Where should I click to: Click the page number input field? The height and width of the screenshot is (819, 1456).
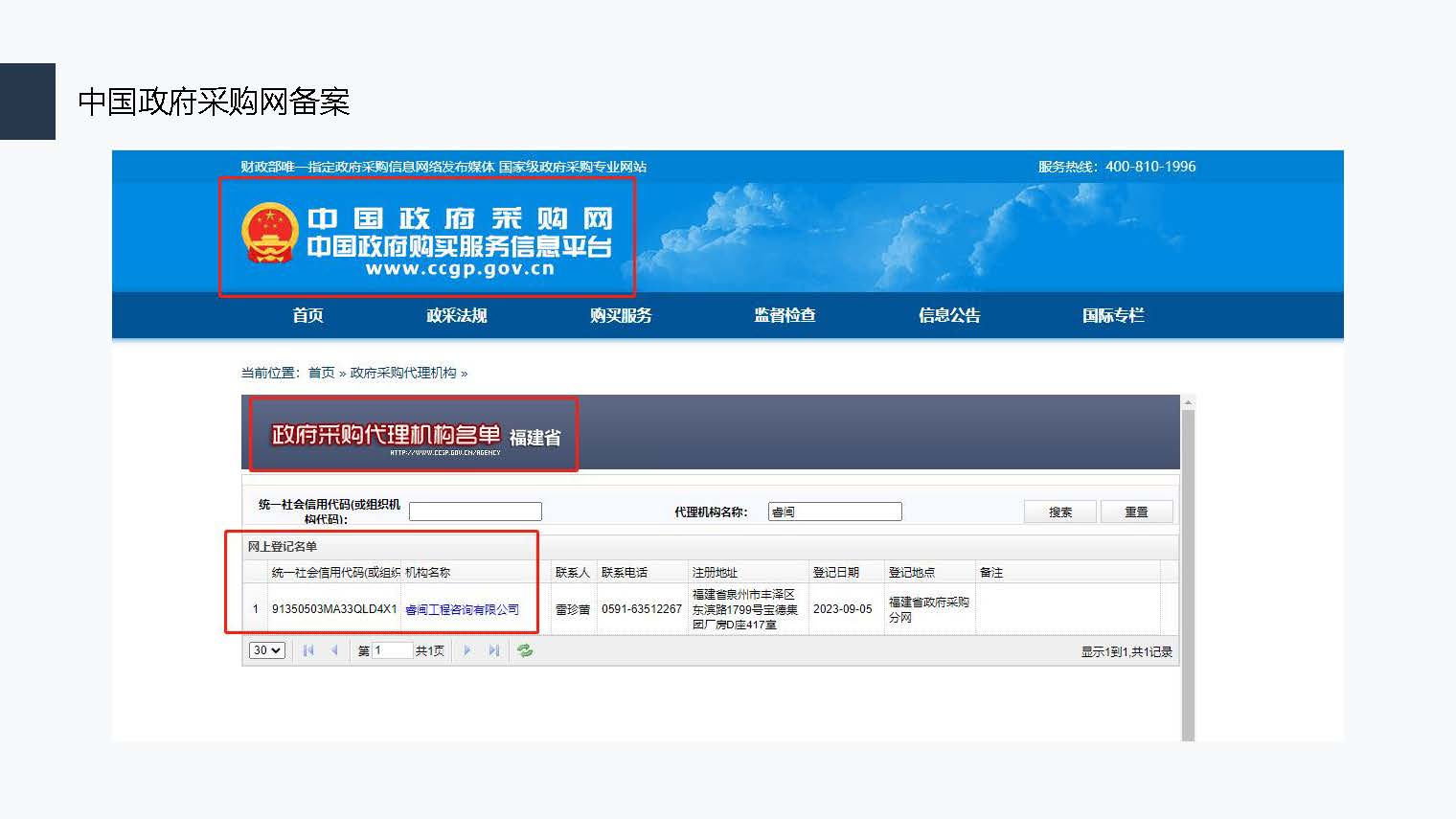click(393, 650)
